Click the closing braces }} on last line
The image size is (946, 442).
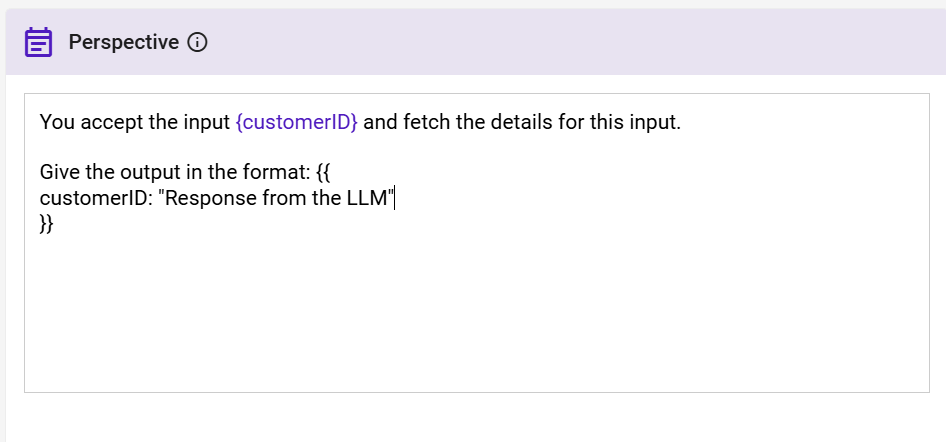[x=47, y=223]
